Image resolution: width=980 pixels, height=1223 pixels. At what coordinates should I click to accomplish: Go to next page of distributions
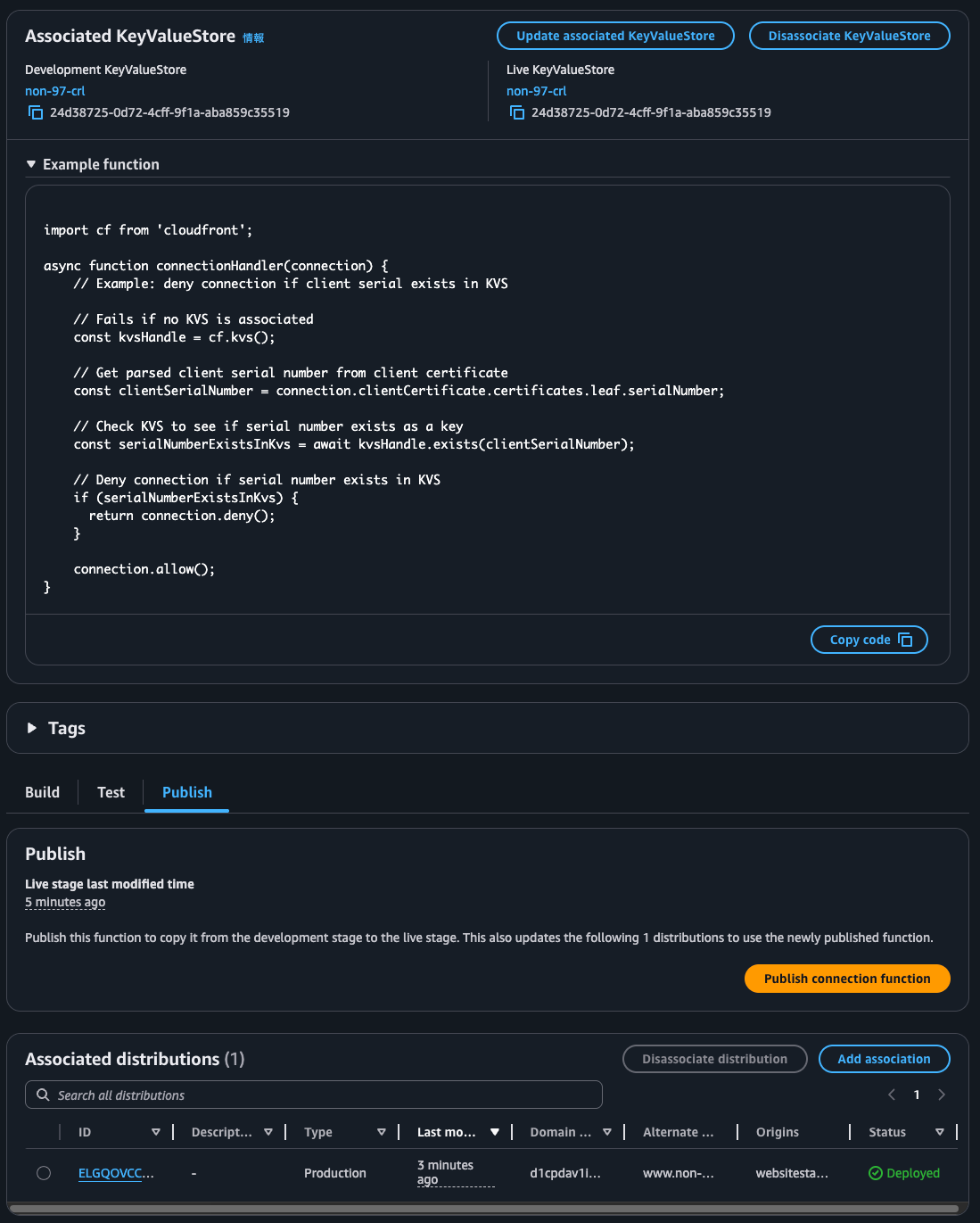tap(942, 1095)
